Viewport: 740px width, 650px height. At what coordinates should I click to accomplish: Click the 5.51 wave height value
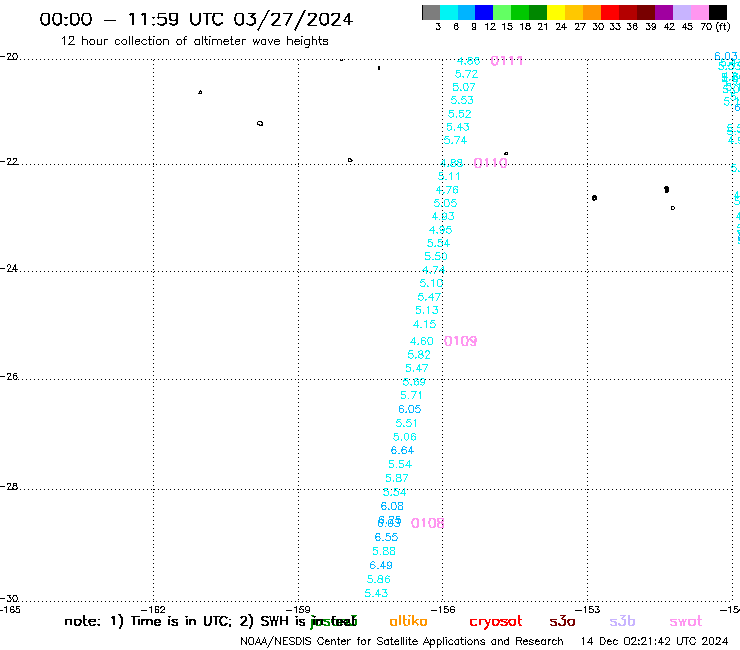407,423
